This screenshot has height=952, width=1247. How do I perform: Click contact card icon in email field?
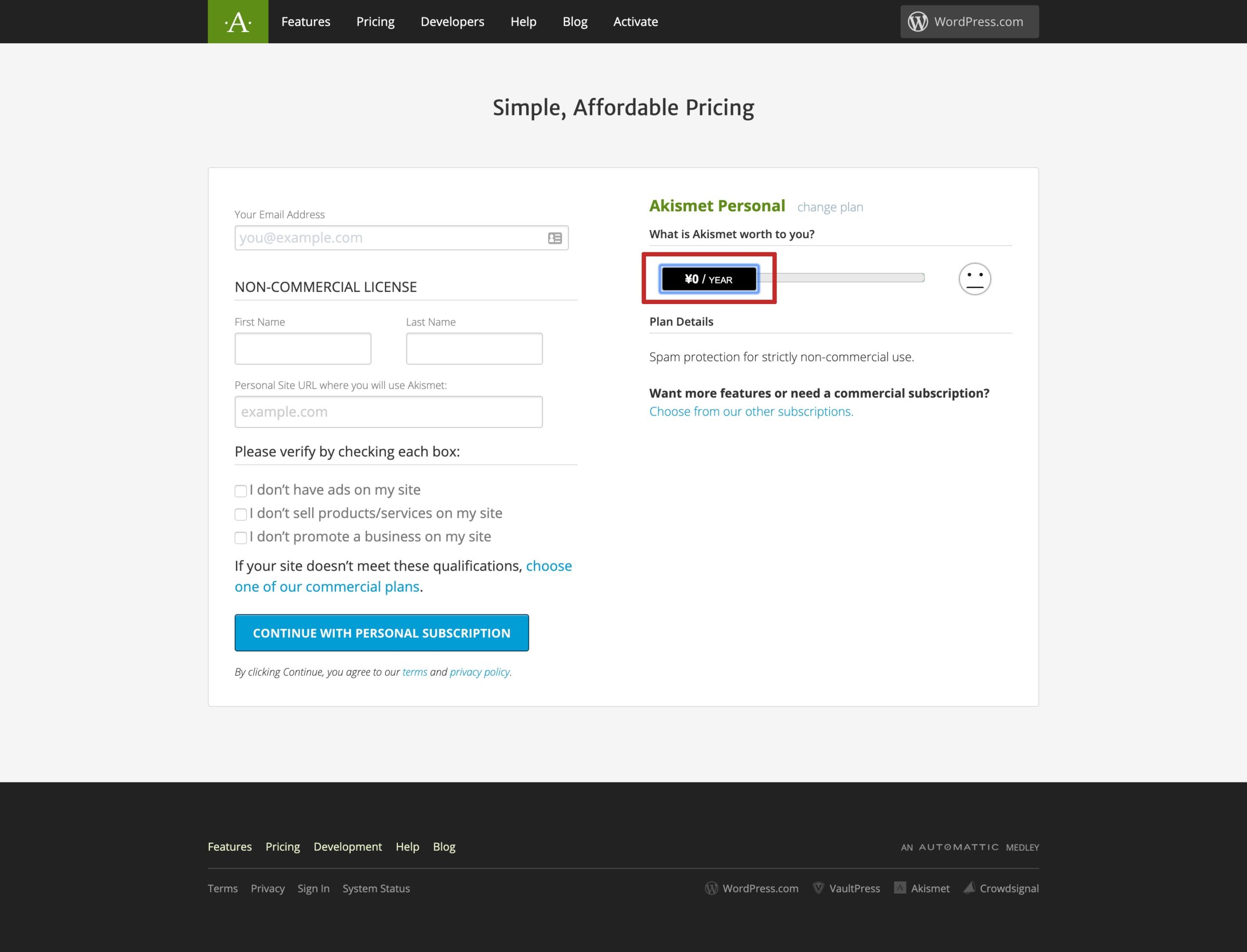(555, 238)
